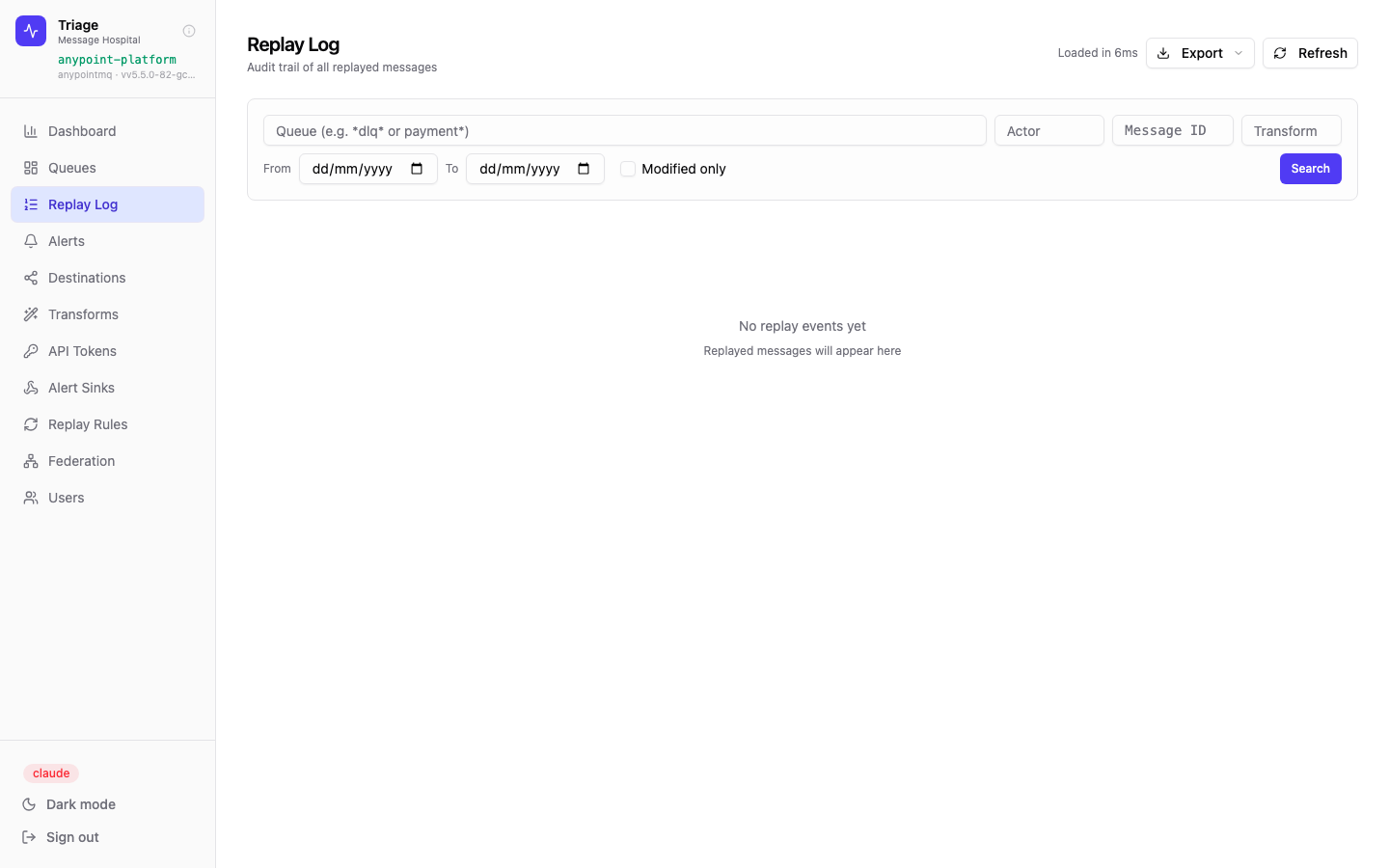1389x868 pixels.
Task: Click the Users people icon
Action: (x=31, y=498)
